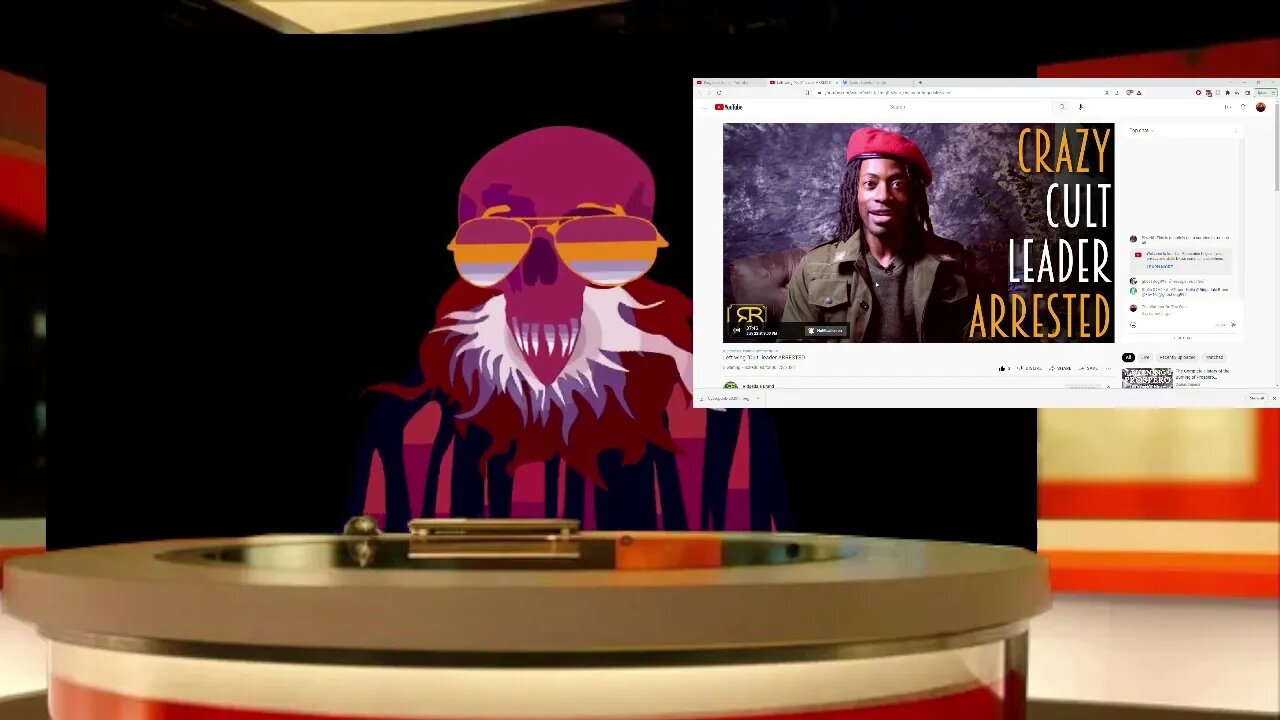Expand the video description chevron near Subscribe
The height and width of the screenshot is (720, 1280).
[x=1108, y=387]
